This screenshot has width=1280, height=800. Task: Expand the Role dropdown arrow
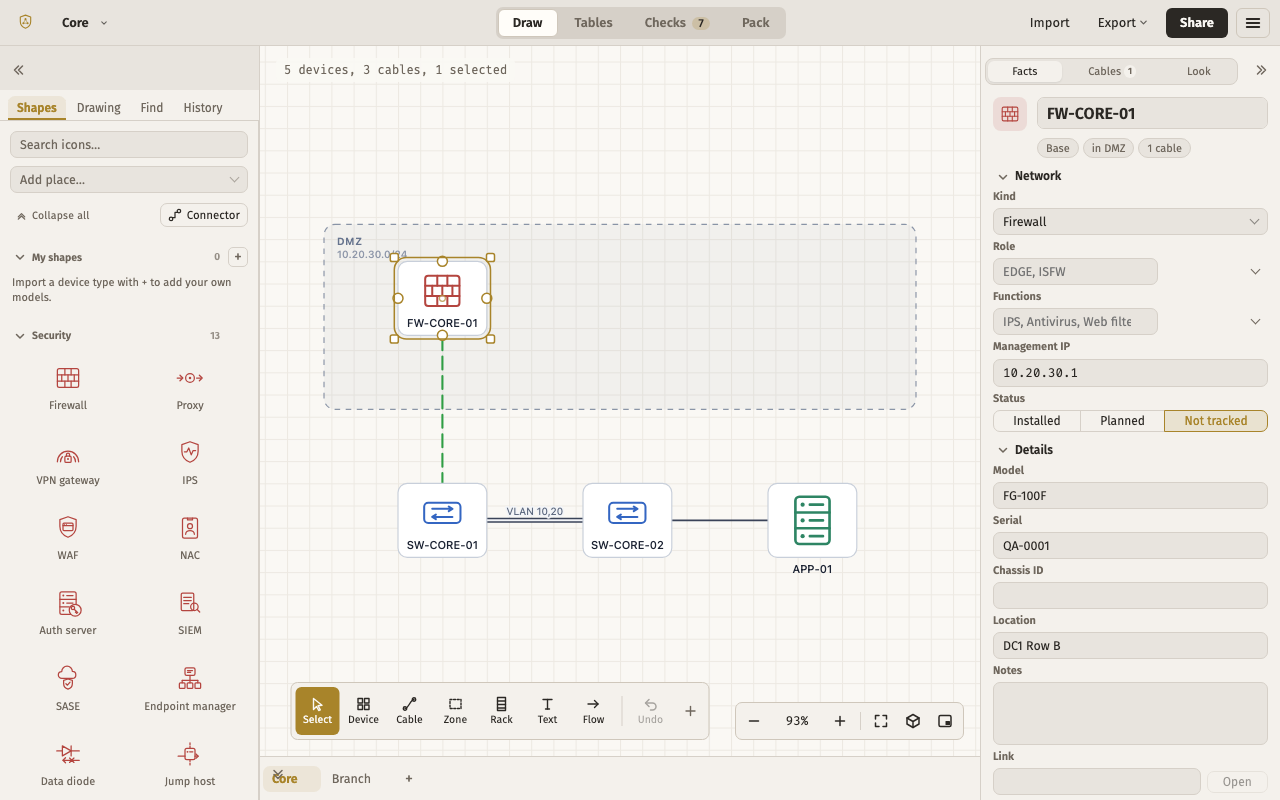(1256, 272)
